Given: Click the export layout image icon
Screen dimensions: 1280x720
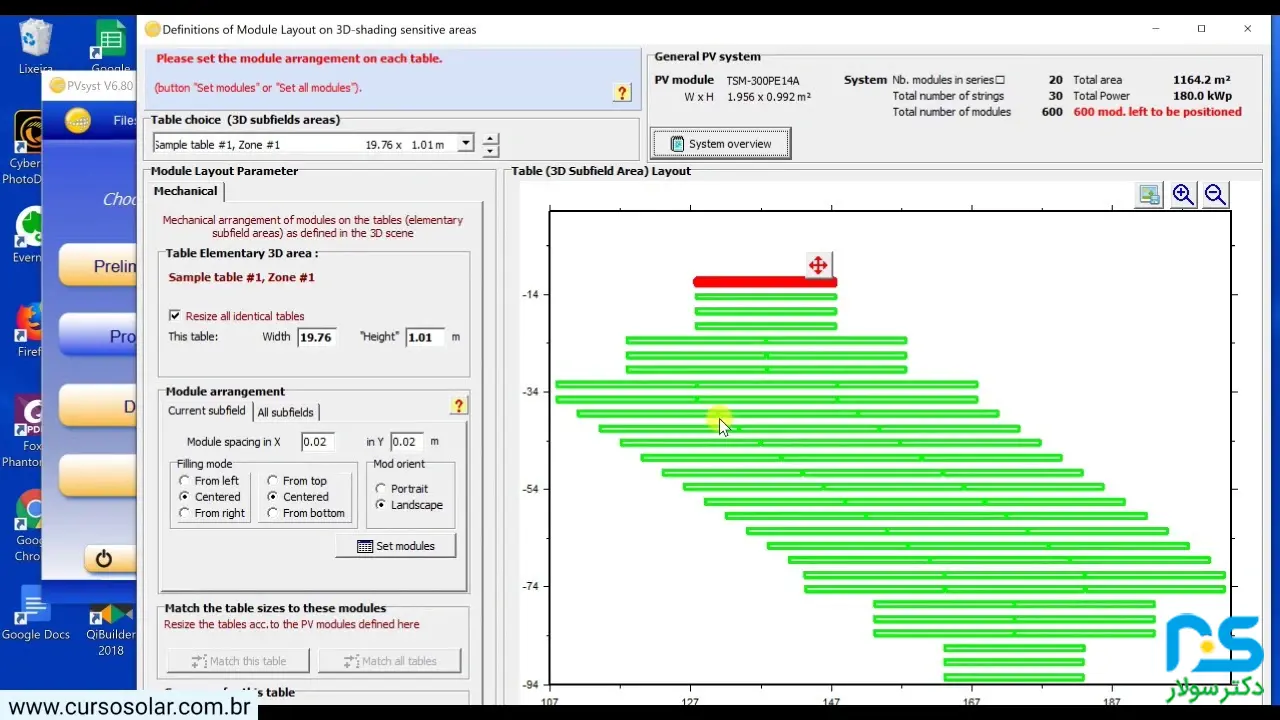Looking at the screenshot, I should [1150, 195].
